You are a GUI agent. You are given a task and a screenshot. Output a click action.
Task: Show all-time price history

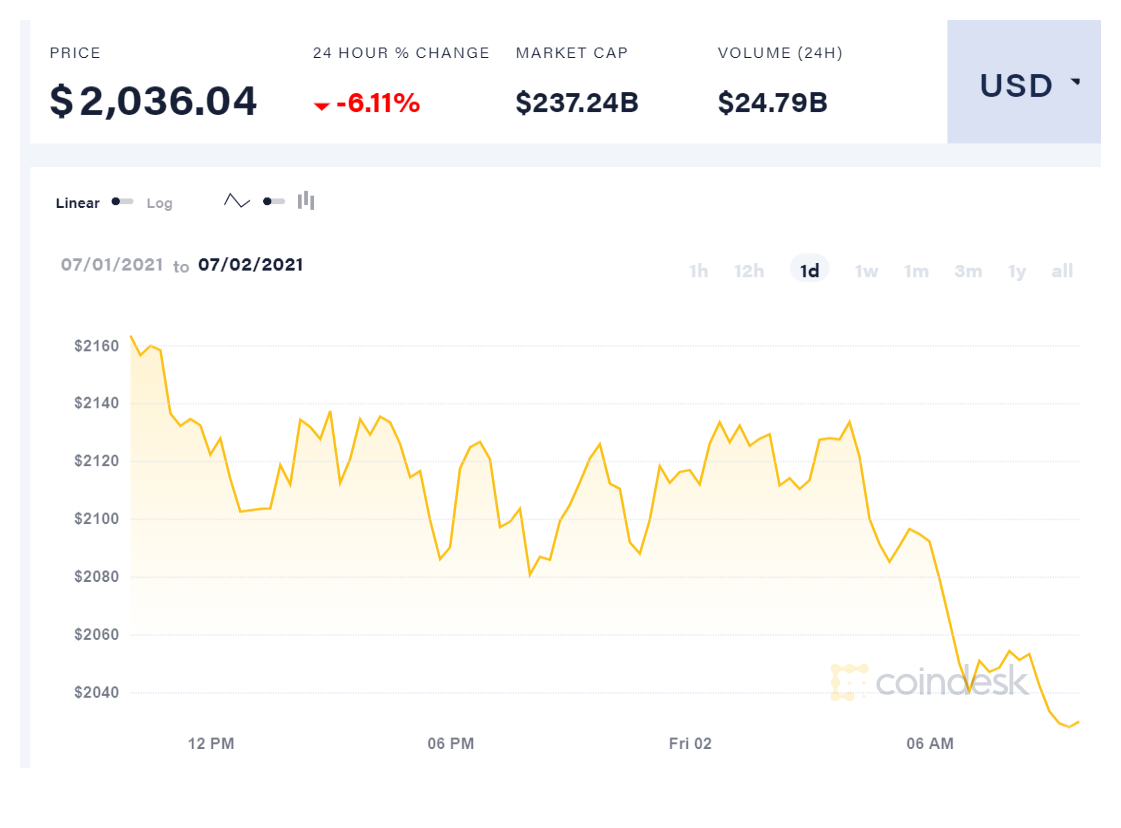(1062, 271)
